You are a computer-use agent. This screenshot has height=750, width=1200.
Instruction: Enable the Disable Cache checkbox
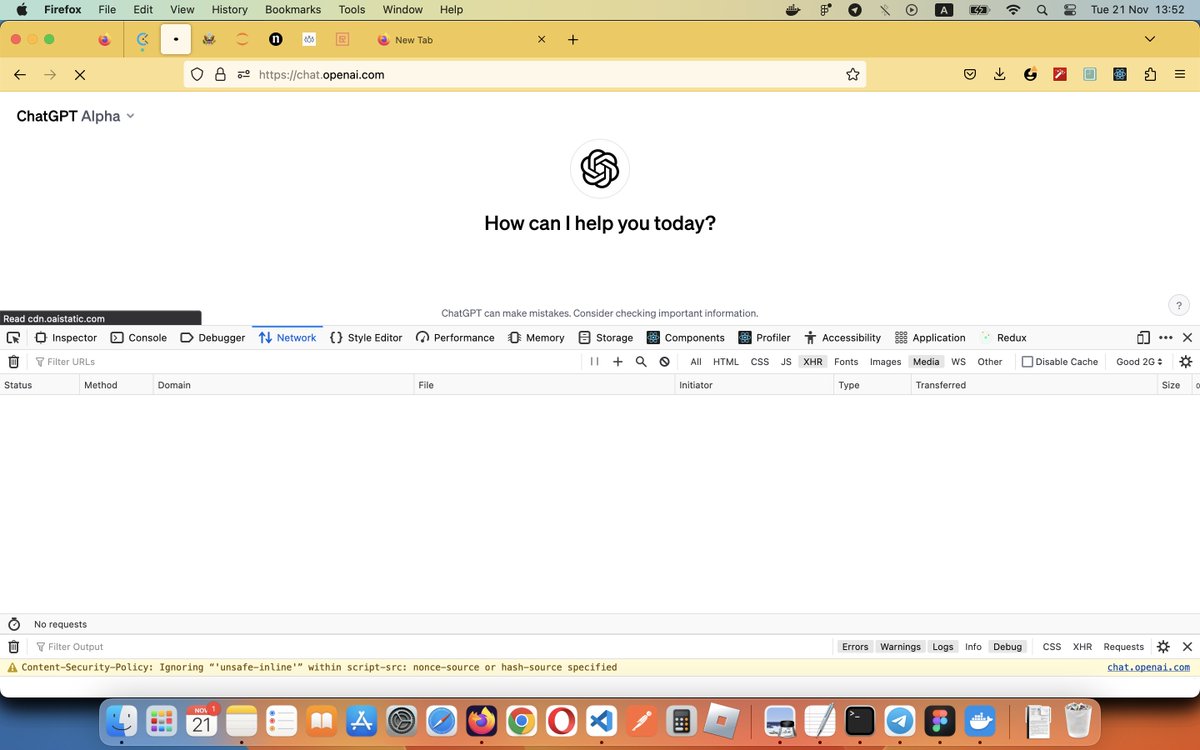click(x=1027, y=362)
